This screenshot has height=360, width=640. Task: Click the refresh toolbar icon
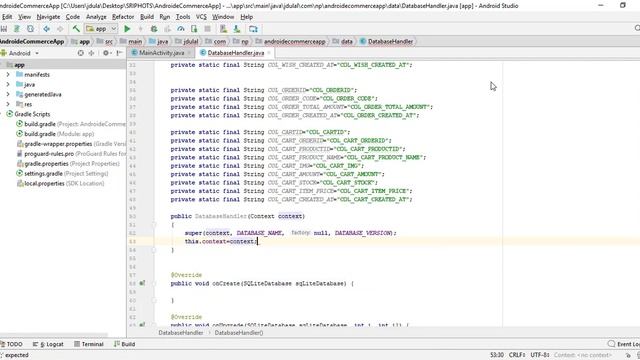pyautogui.click(x=30, y=29)
